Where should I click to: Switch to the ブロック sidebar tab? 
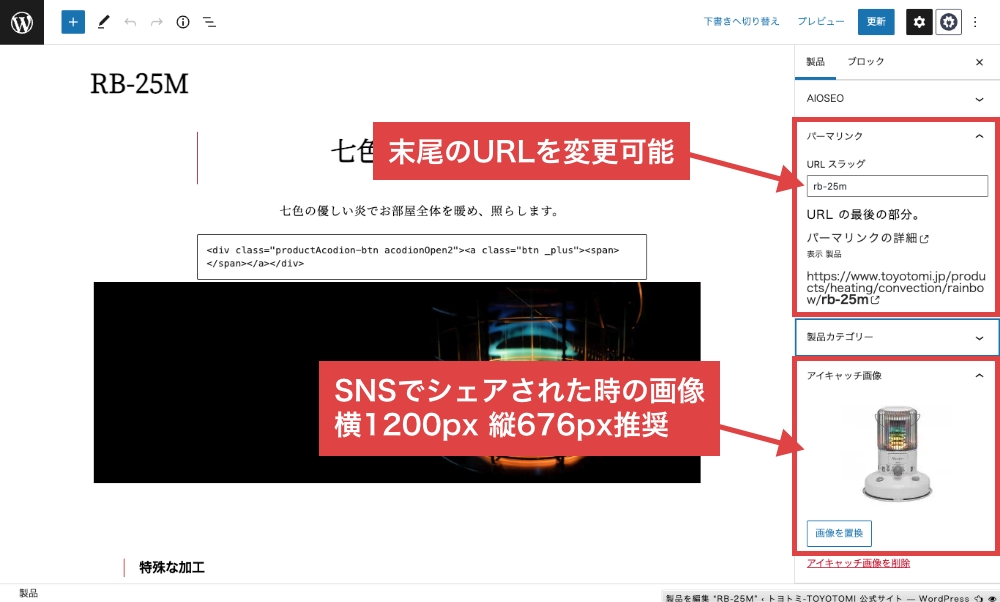865,62
